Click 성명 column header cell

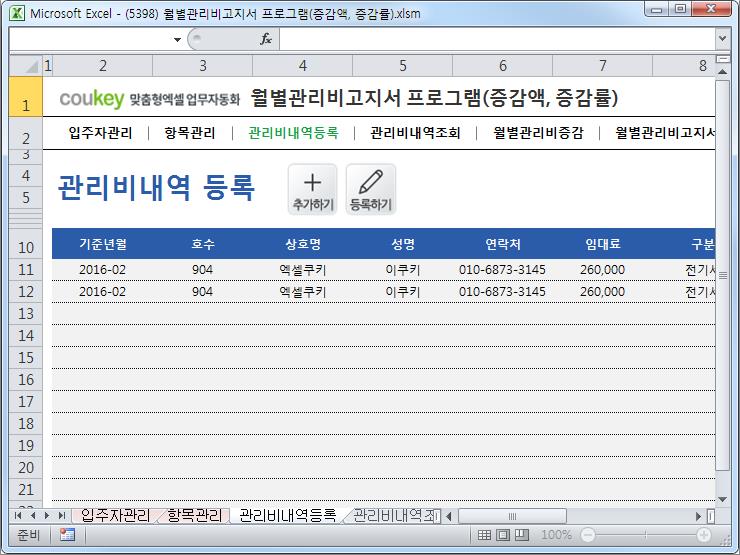coord(403,244)
